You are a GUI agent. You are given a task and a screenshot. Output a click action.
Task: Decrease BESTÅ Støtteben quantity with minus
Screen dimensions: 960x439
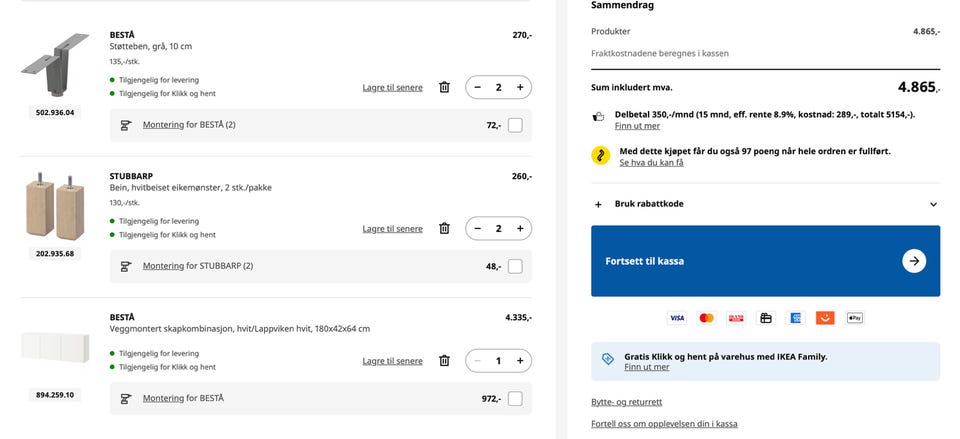[x=478, y=87]
